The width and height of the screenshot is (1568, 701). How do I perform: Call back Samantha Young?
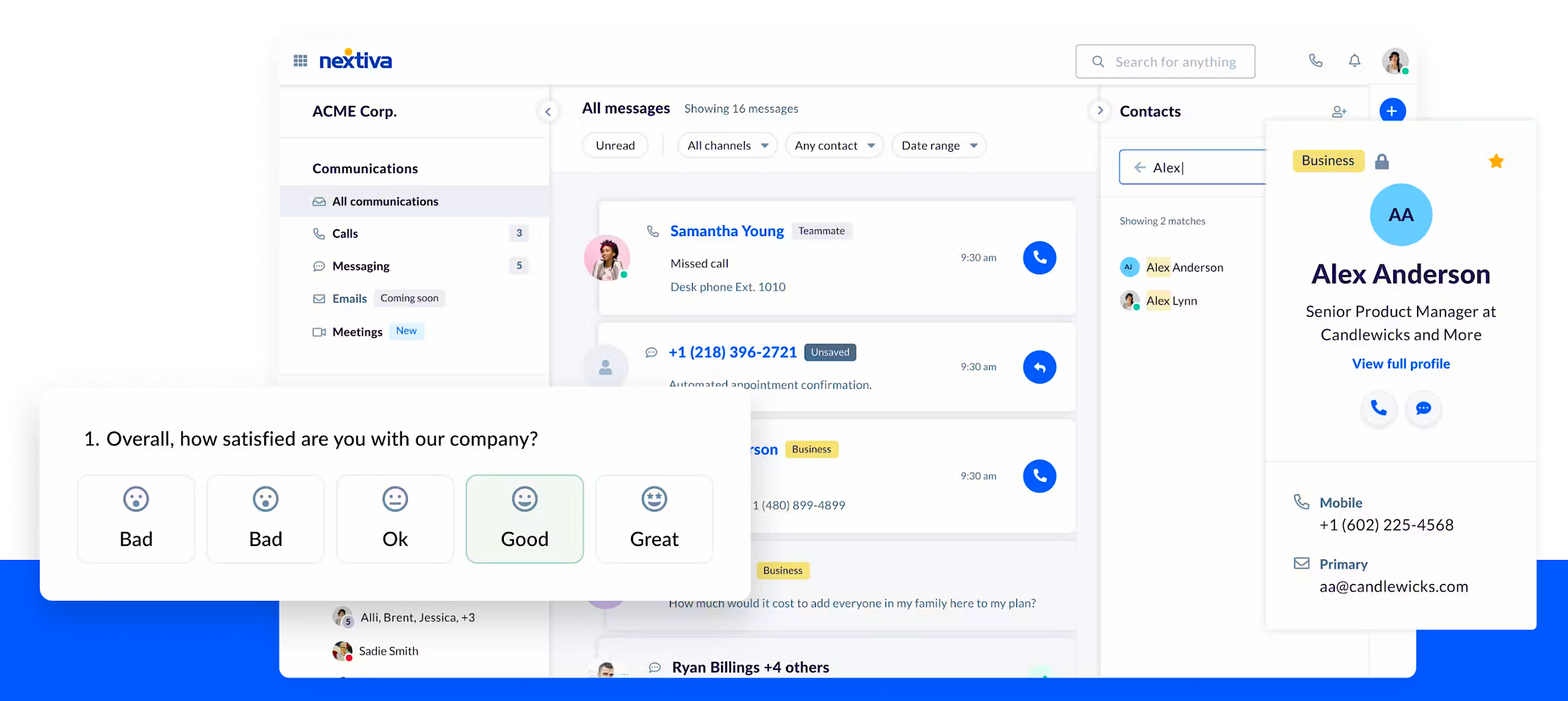[1039, 258]
